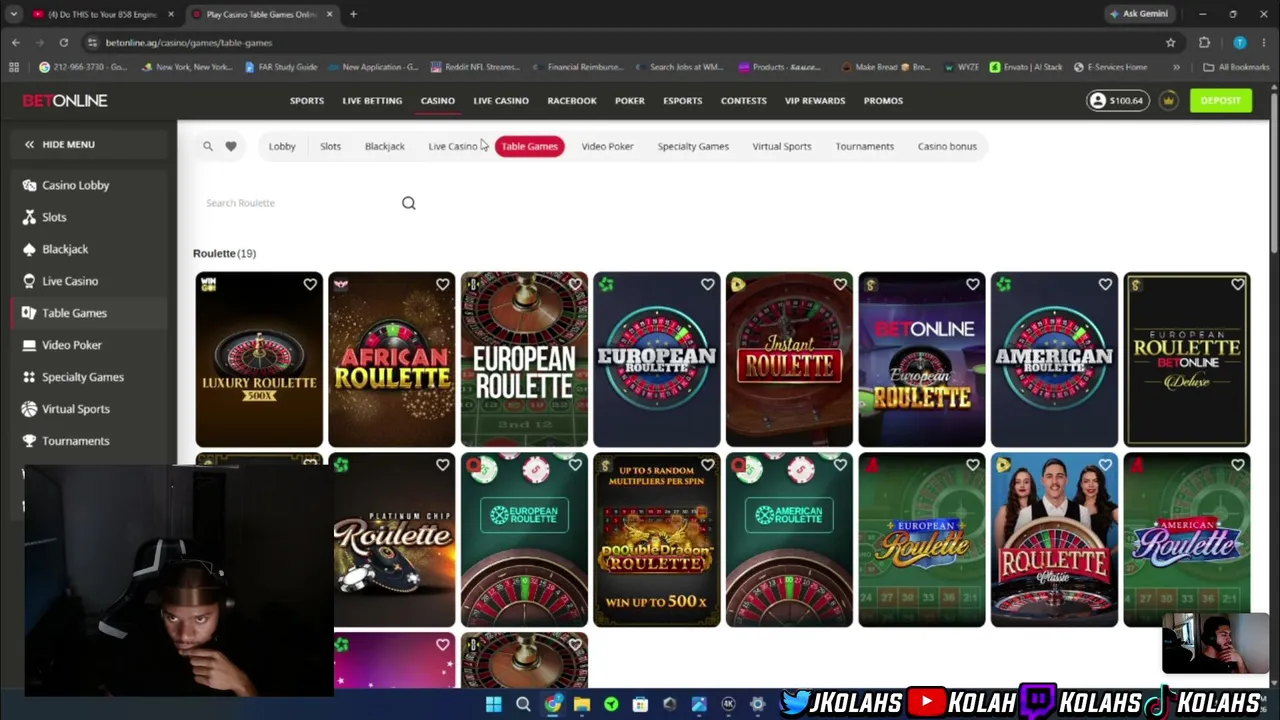Viewport: 1280px width, 720px height.
Task: Favorite the Luxury Roulette 500X game
Action: 310,285
